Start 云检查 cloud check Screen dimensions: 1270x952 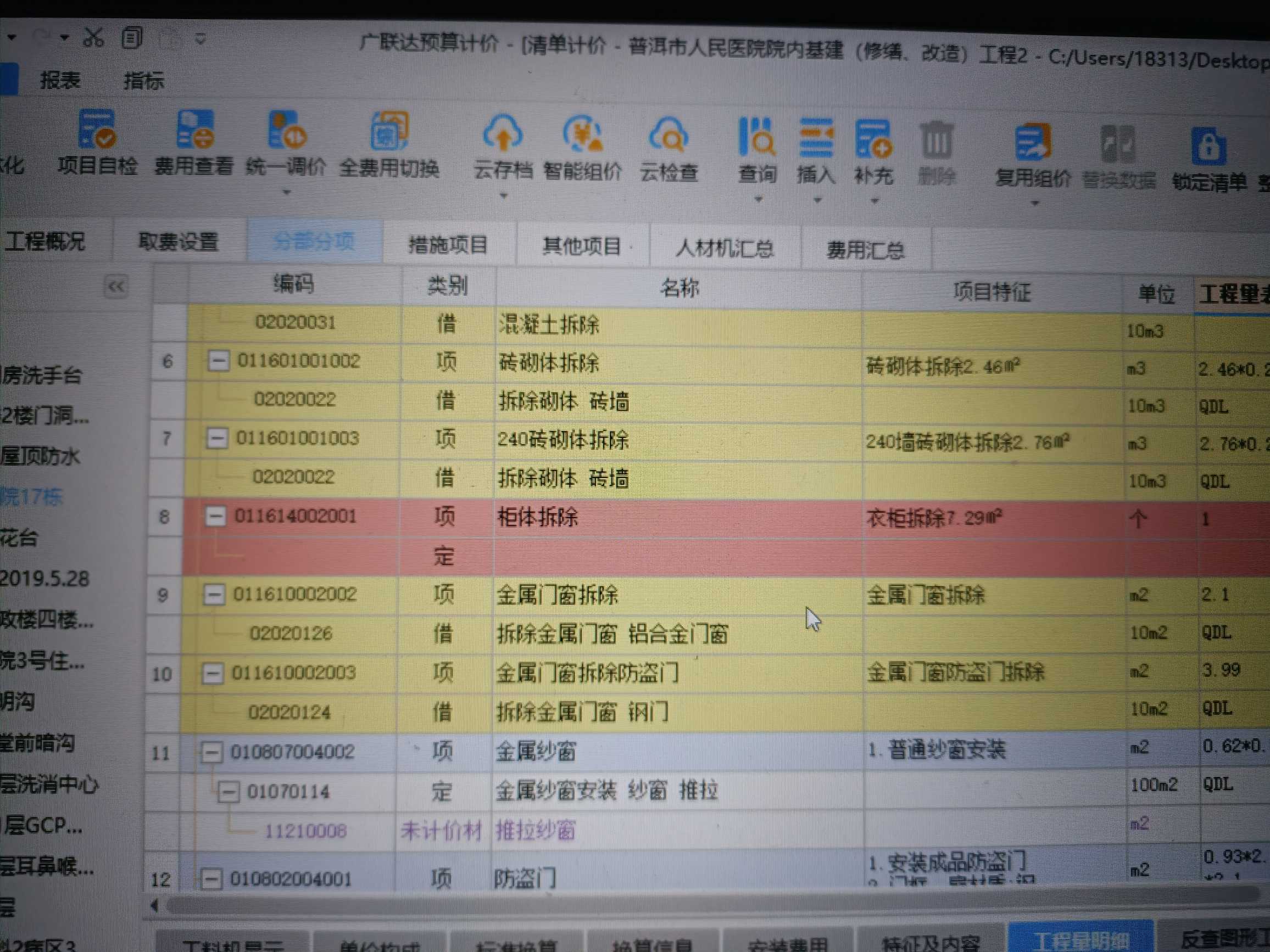[670, 138]
